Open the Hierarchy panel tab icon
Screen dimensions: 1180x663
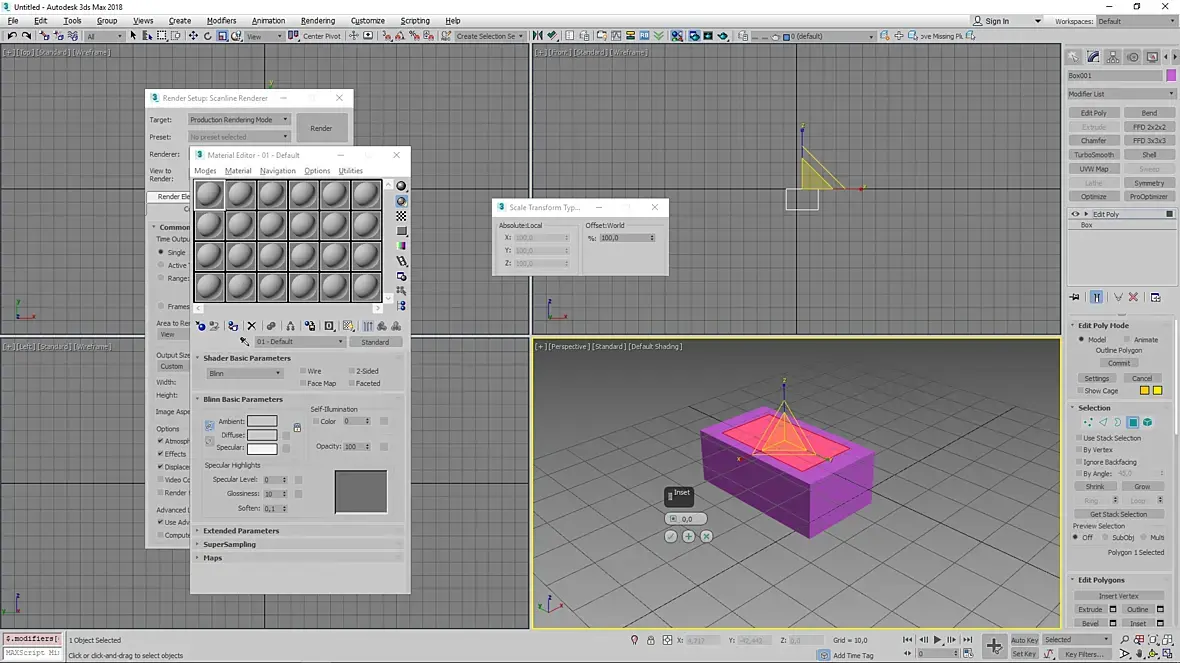[x=1112, y=57]
